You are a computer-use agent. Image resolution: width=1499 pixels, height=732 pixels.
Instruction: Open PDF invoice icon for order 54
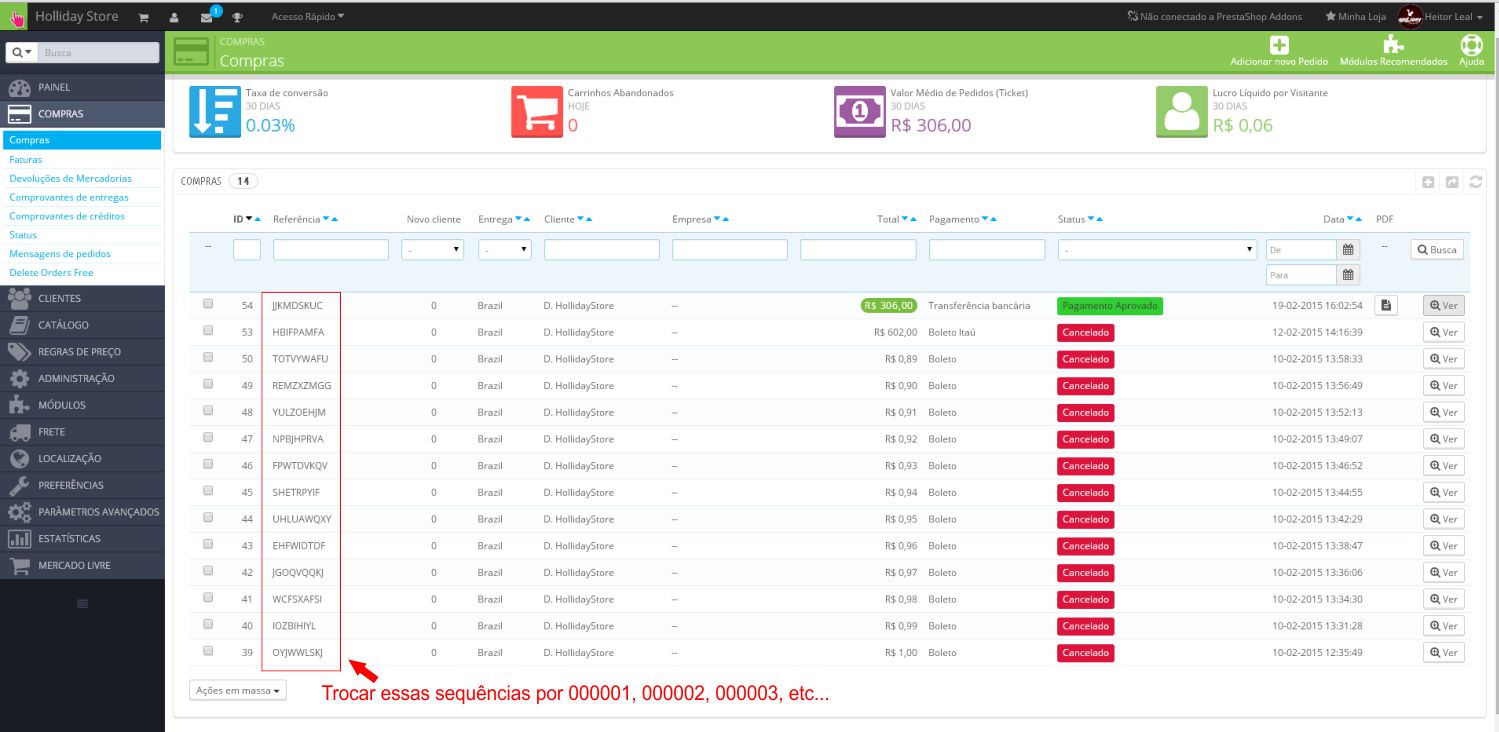[x=1386, y=305]
